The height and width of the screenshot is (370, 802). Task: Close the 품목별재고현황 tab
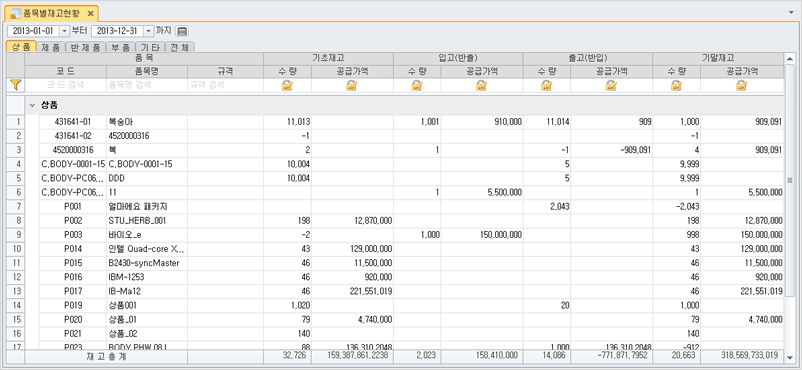click(x=91, y=13)
